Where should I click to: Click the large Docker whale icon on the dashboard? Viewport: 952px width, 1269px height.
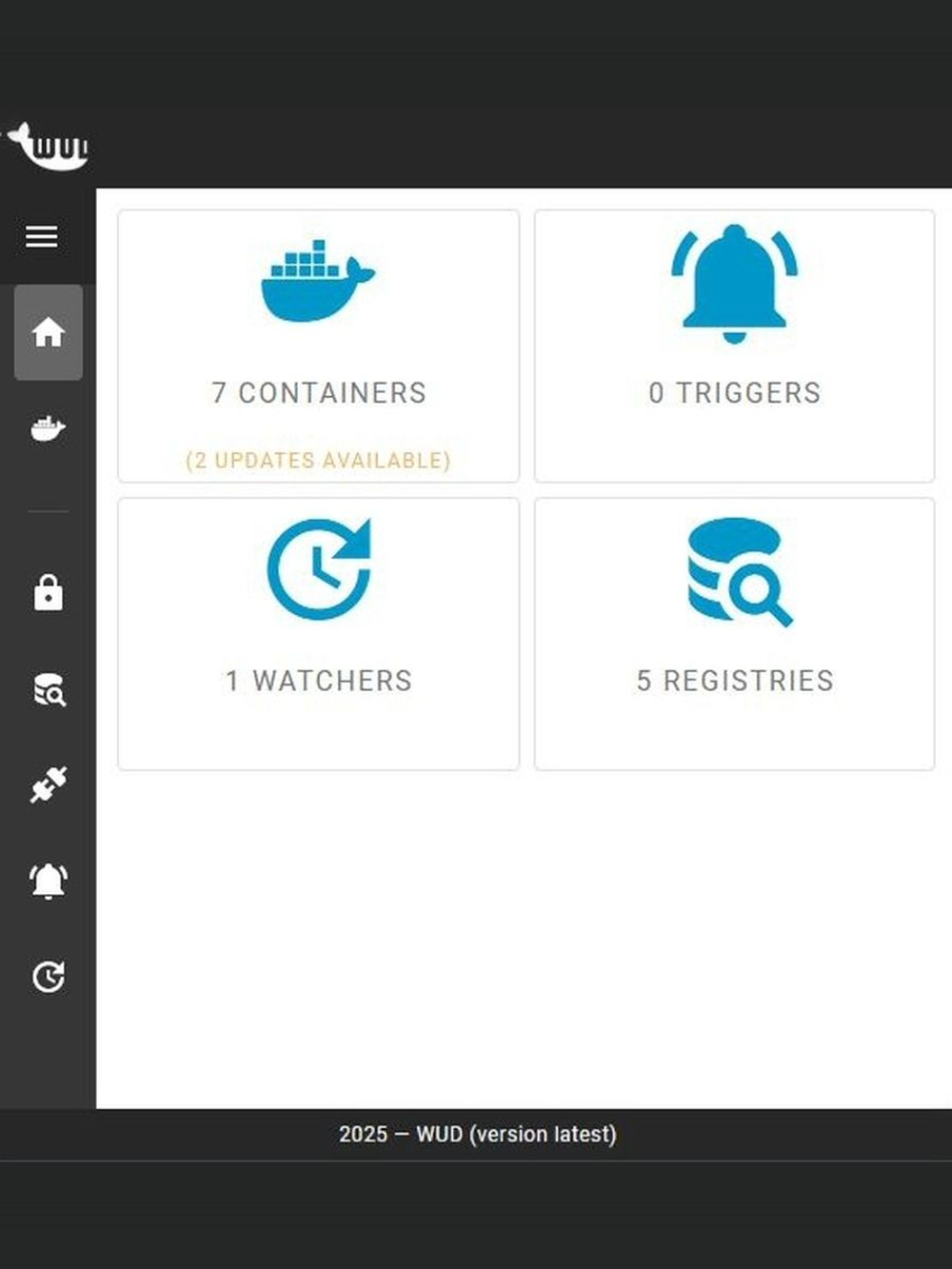pos(318,281)
